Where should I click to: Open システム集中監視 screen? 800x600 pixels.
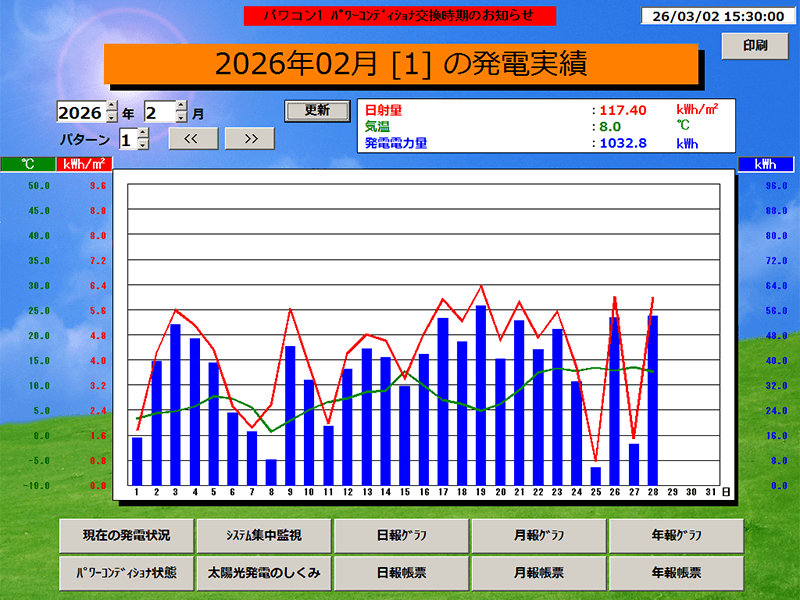[x=267, y=536]
